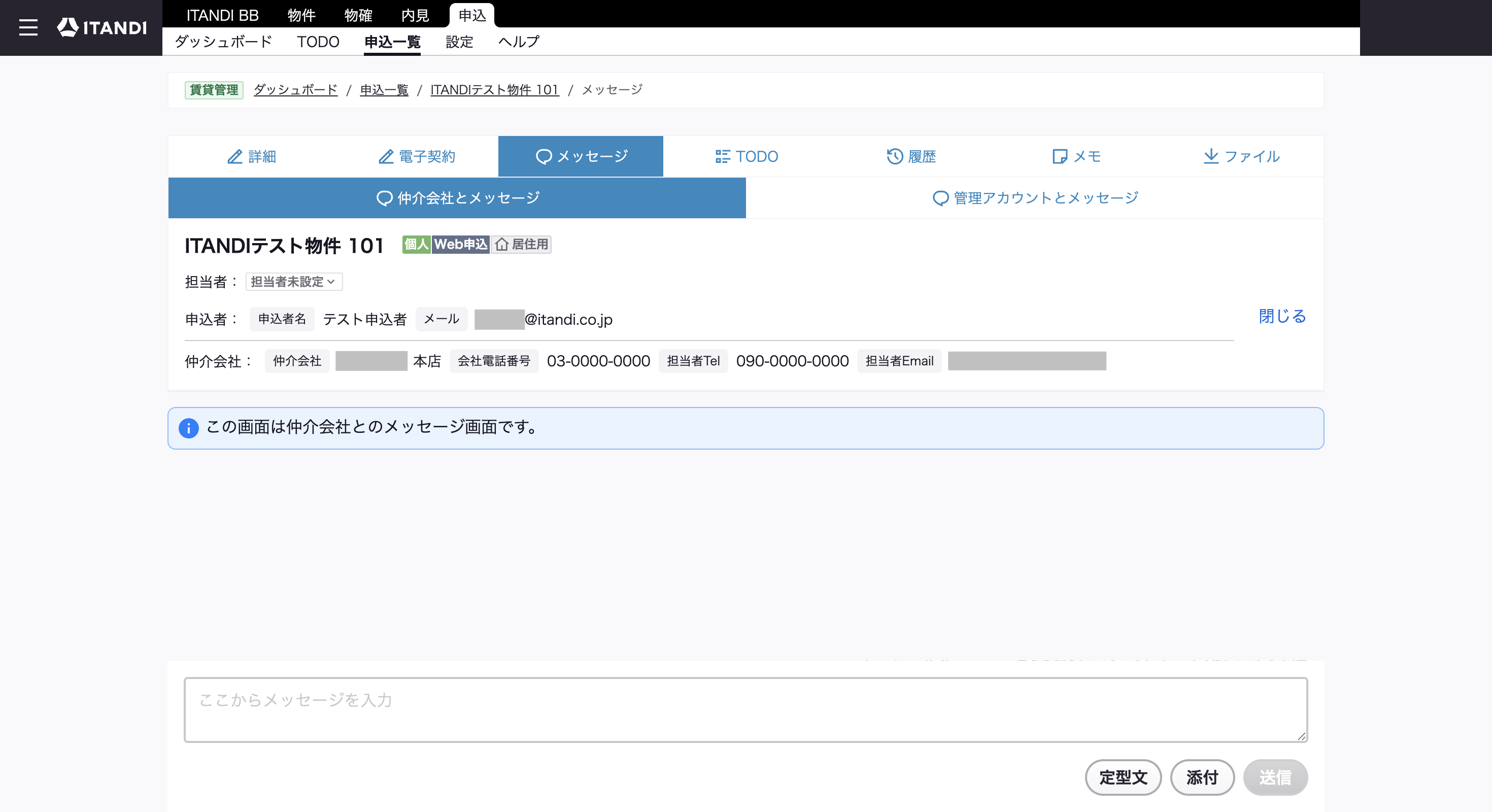Go to ダッシュボード in sub navigation
The height and width of the screenshot is (812, 1492).
coord(224,42)
